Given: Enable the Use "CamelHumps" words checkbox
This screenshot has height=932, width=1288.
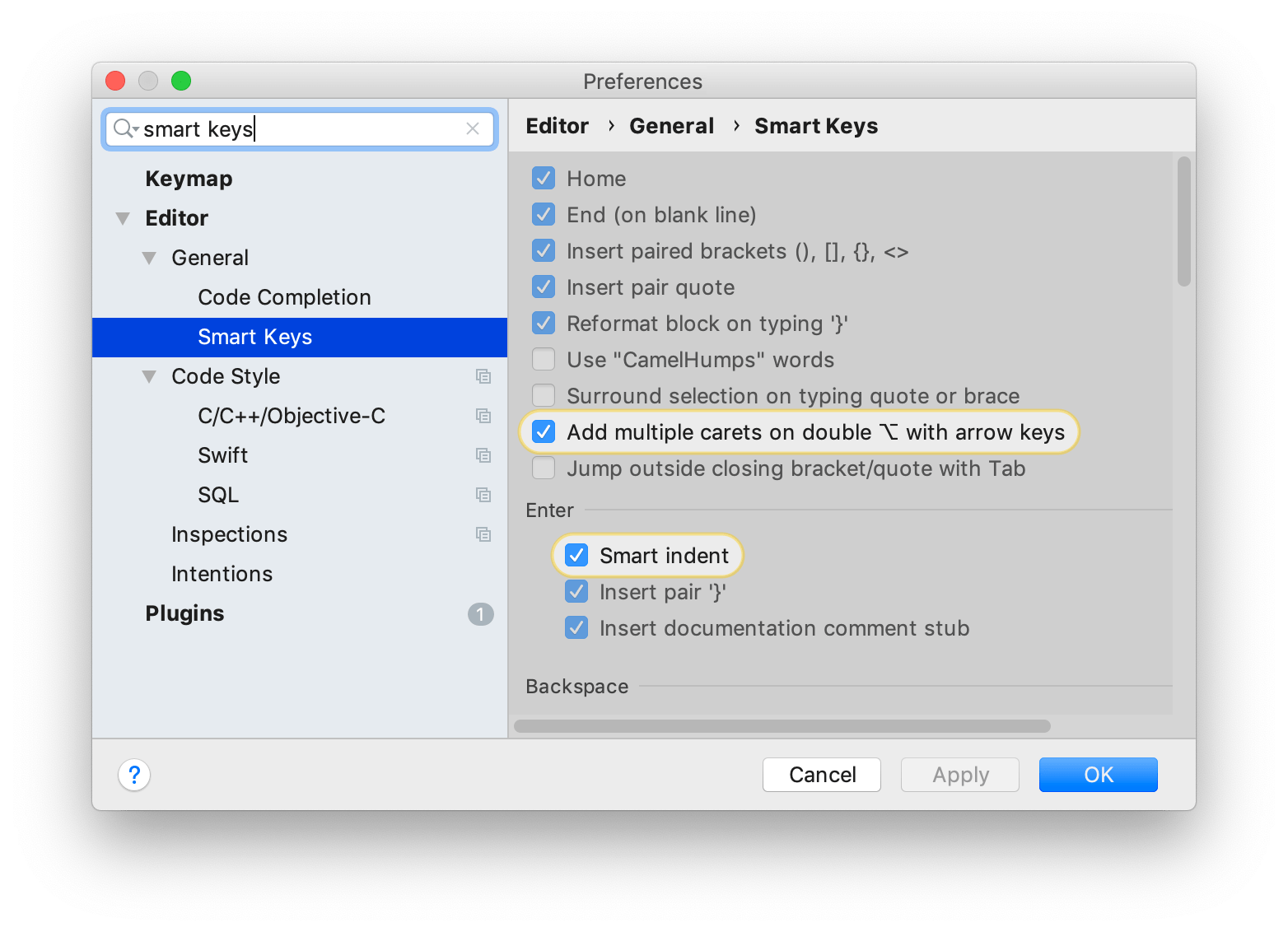Looking at the screenshot, I should (x=544, y=360).
